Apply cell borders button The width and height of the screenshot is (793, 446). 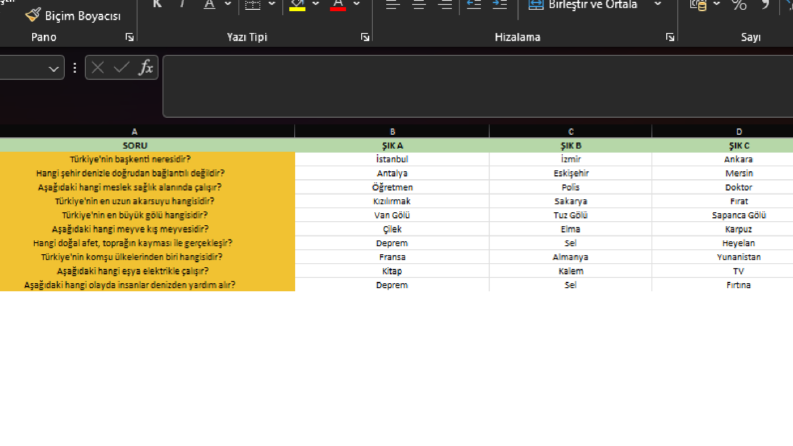[252, 5]
